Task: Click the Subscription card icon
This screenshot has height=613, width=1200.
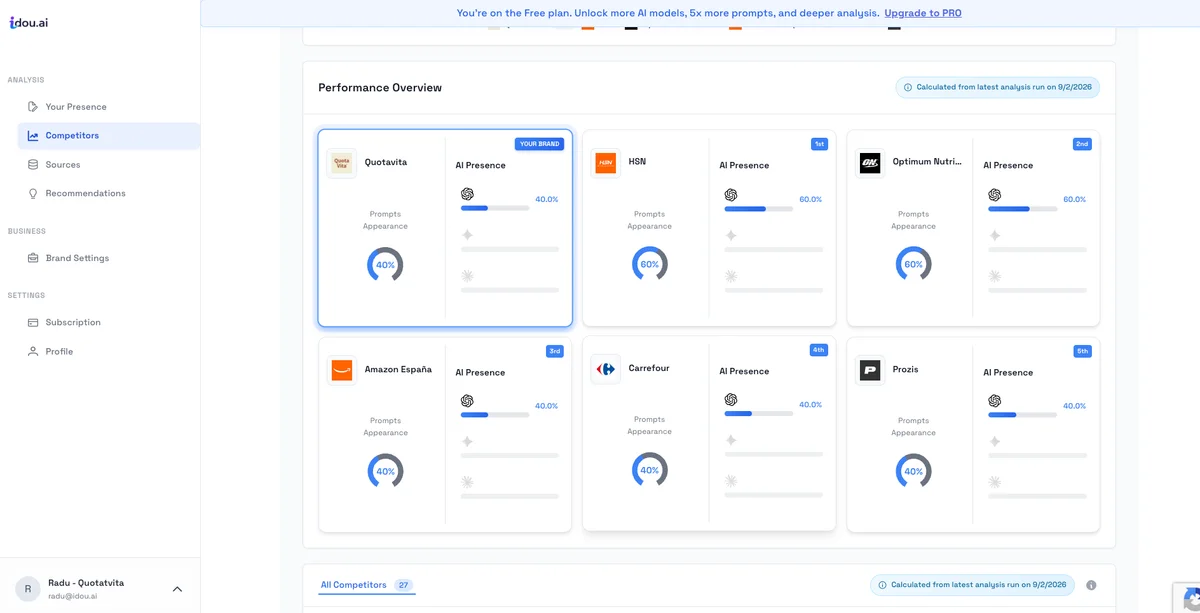Action: (x=33, y=323)
